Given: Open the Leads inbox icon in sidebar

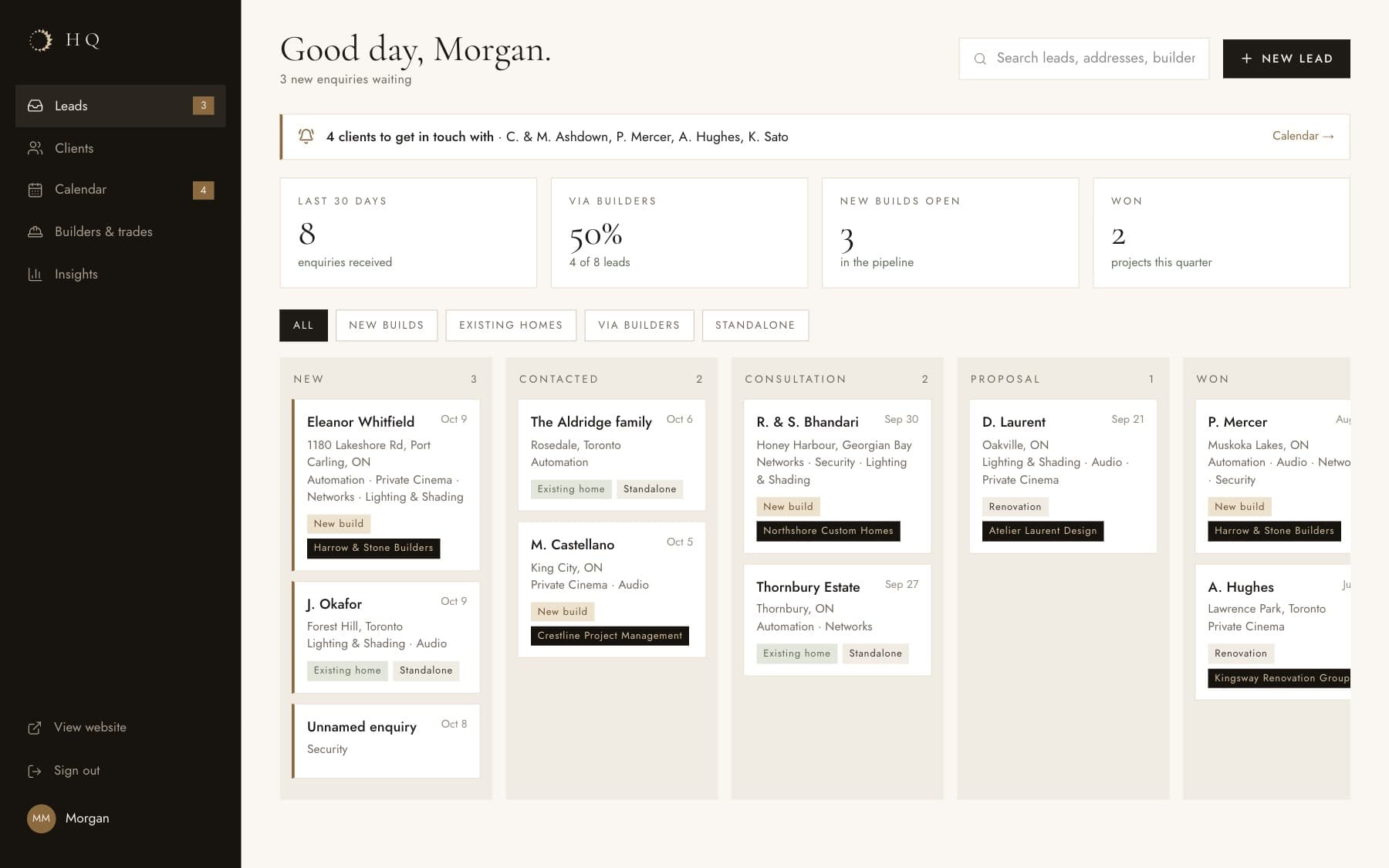Looking at the screenshot, I should point(35,106).
